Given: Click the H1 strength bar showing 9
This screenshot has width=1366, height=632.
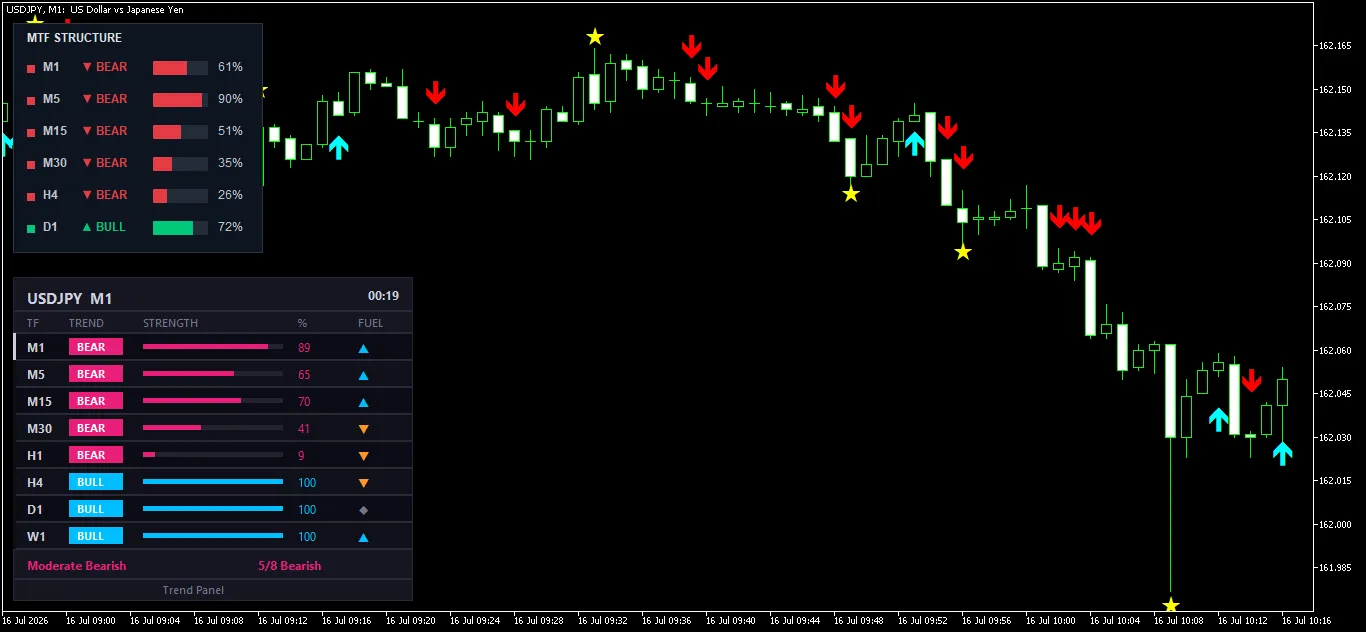Looking at the screenshot, I should pyautogui.click(x=213, y=455).
